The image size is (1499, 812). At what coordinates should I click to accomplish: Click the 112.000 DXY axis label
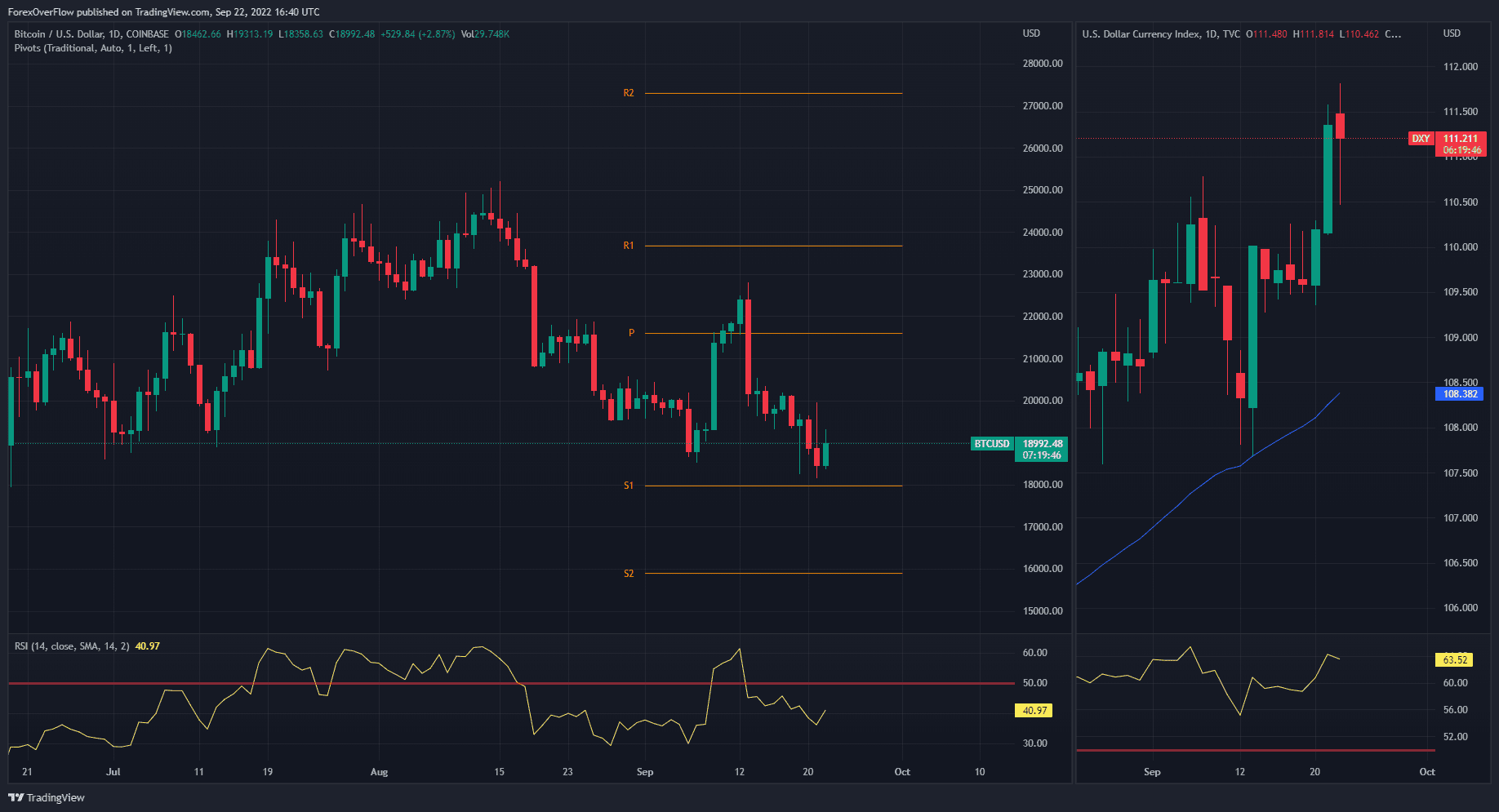click(x=1461, y=67)
